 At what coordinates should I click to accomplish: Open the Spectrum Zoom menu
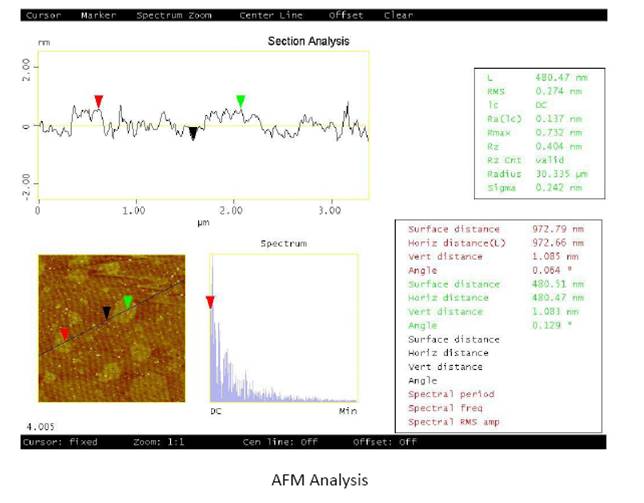pyautogui.click(x=173, y=16)
